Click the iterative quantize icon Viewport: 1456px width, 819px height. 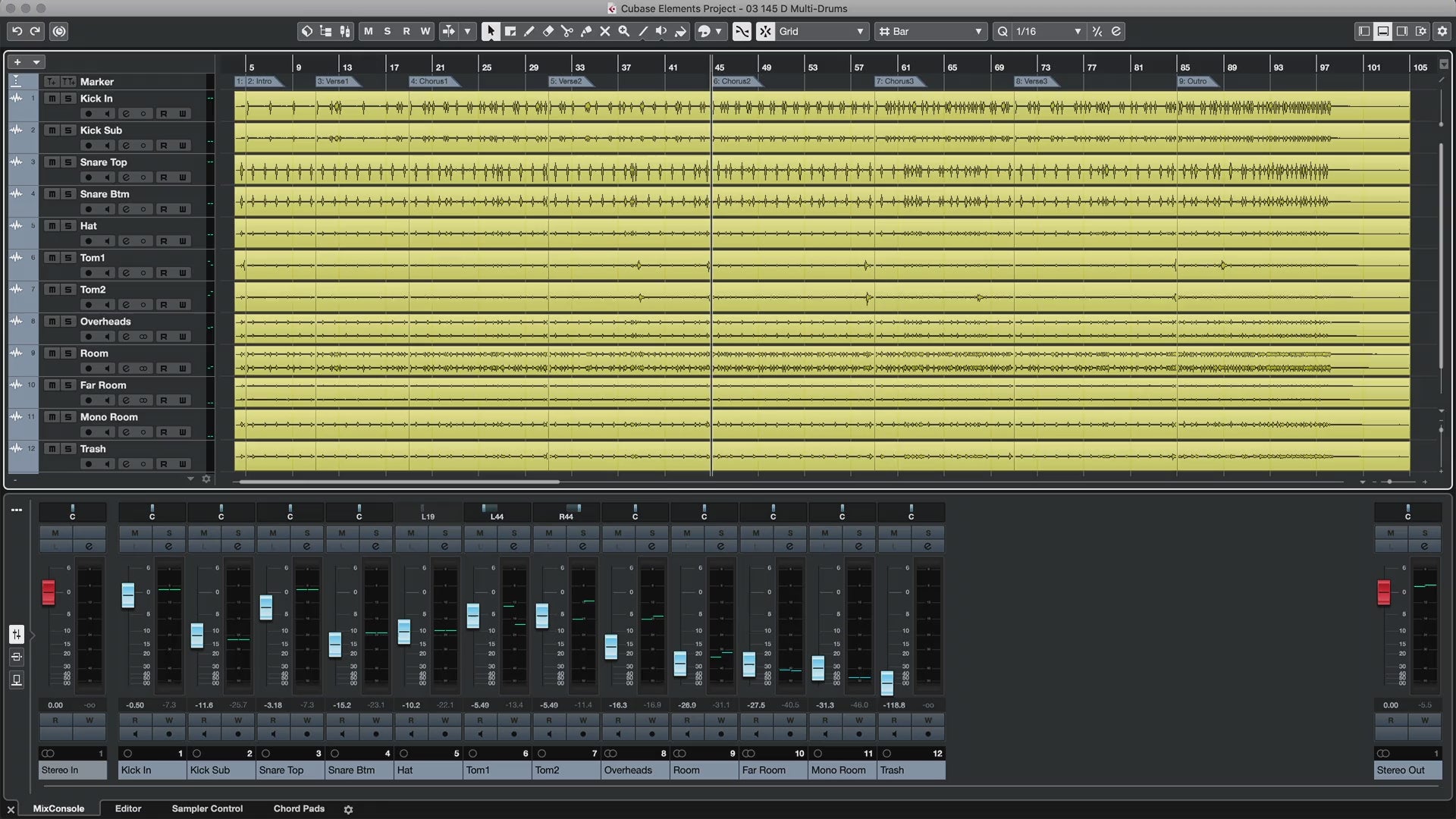[1097, 31]
